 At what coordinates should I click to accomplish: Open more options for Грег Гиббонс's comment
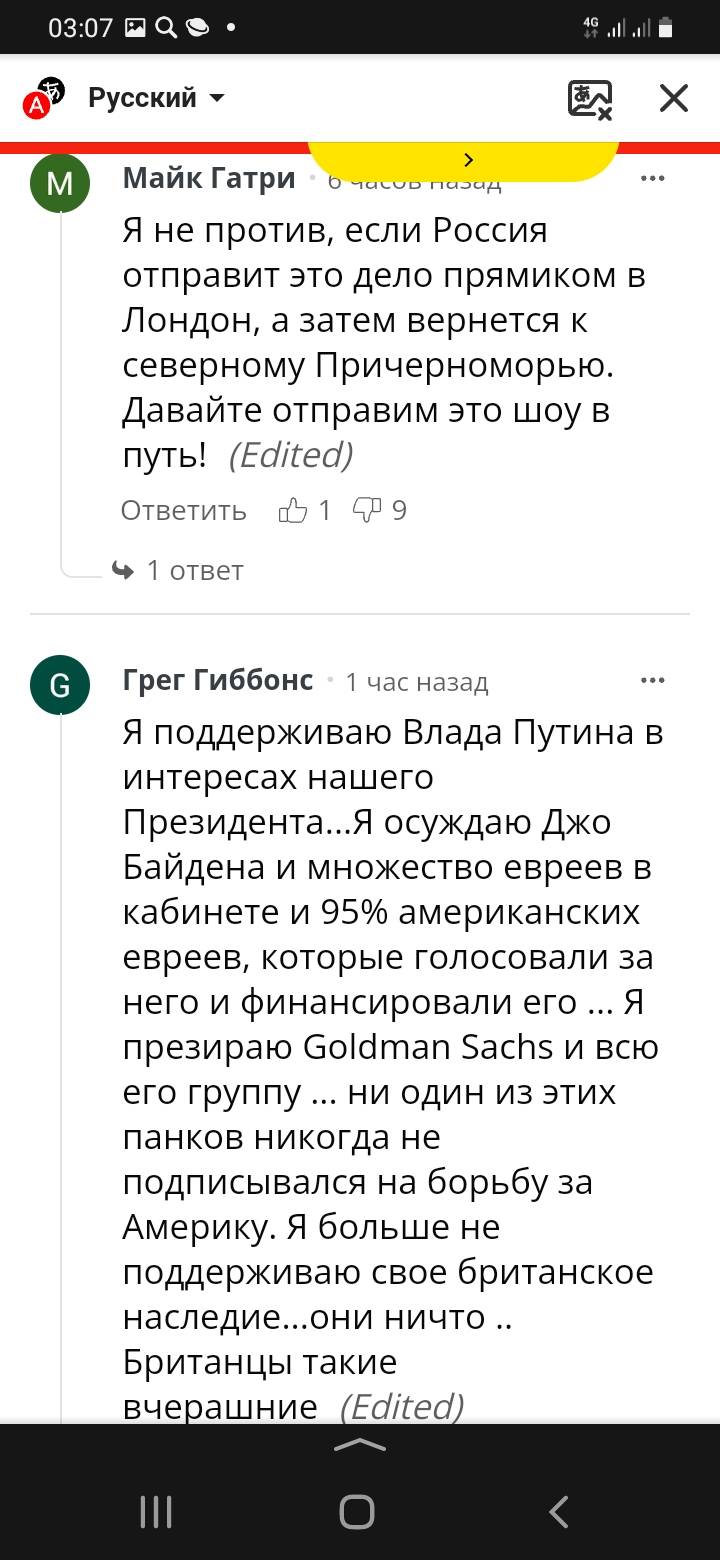[652, 681]
